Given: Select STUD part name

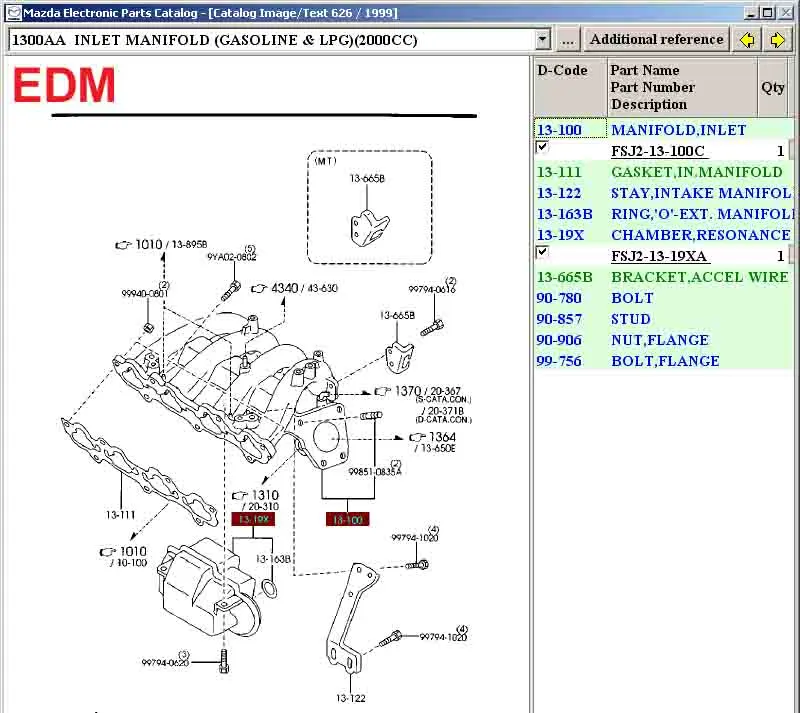Looking at the screenshot, I should (631, 319).
